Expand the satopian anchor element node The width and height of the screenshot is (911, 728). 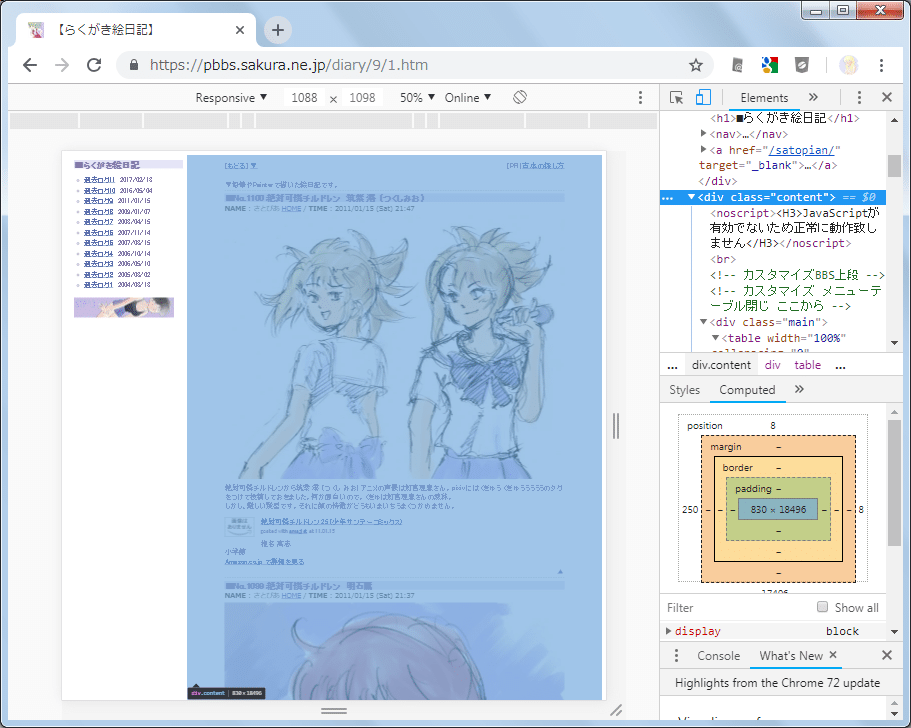[x=704, y=149]
